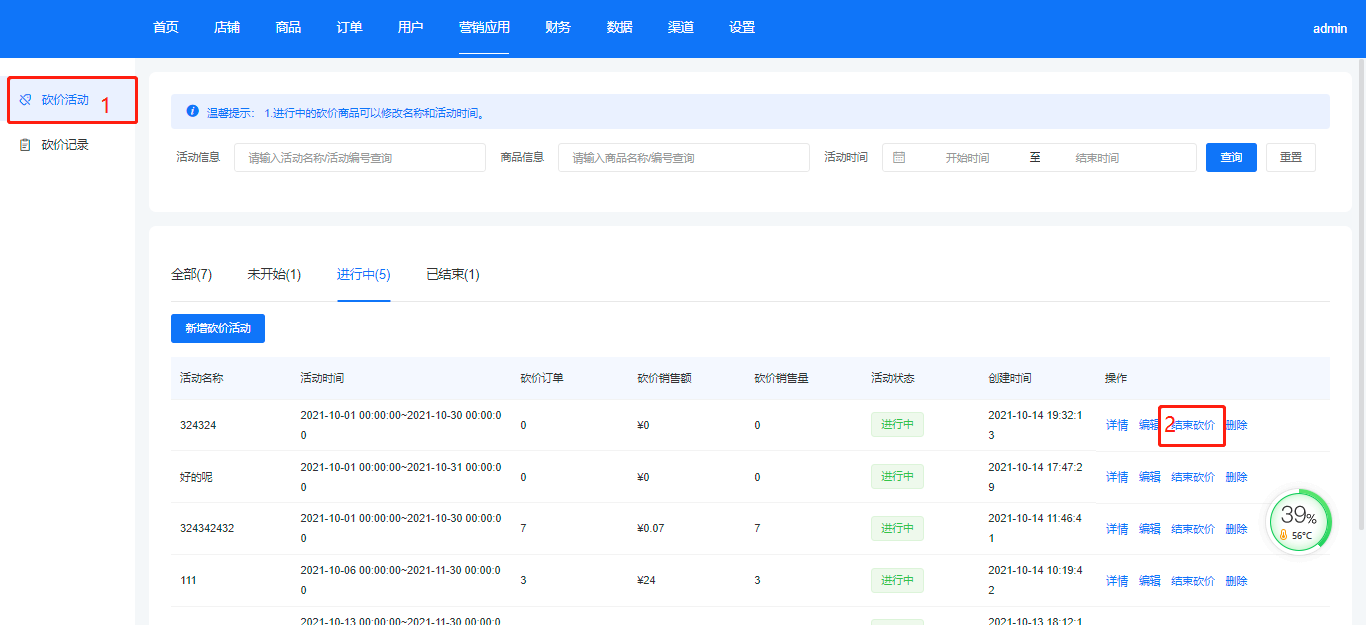Click the circular 39% performance widget
Image resolution: width=1366 pixels, height=625 pixels.
coord(1299,521)
